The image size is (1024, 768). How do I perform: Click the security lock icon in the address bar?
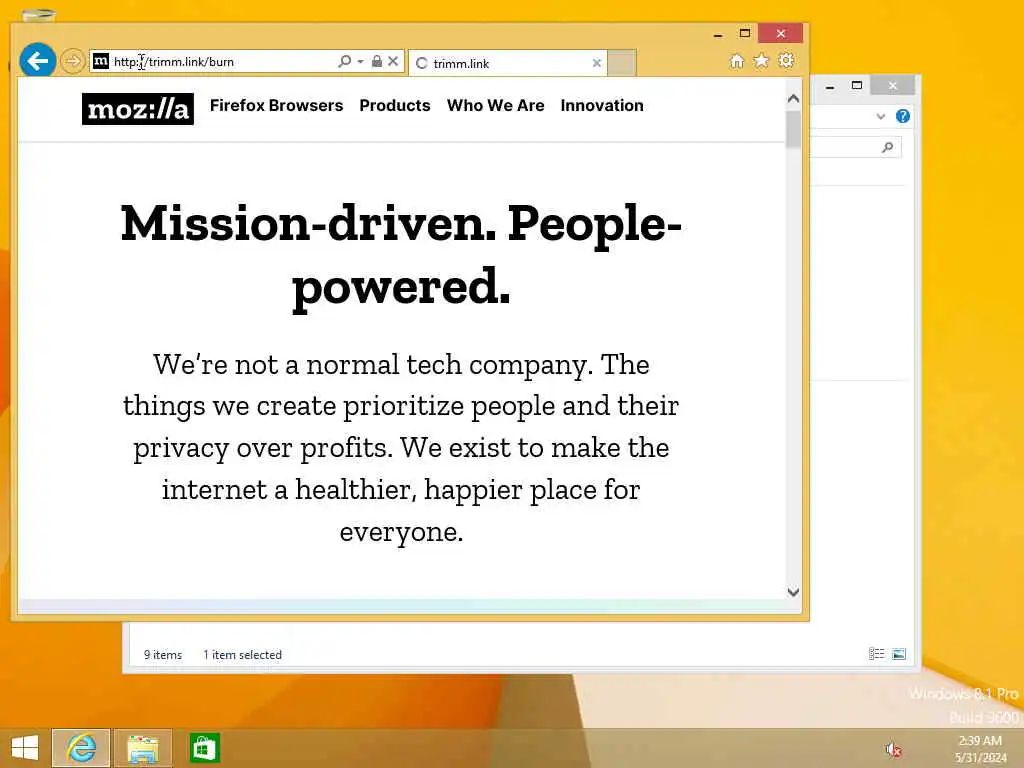pos(377,61)
